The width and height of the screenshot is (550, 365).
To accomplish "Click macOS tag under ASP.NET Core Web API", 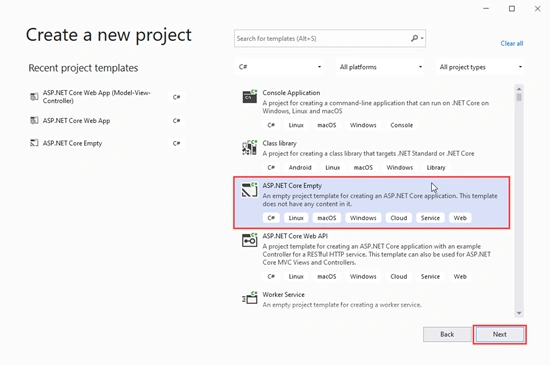I will [x=327, y=277].
